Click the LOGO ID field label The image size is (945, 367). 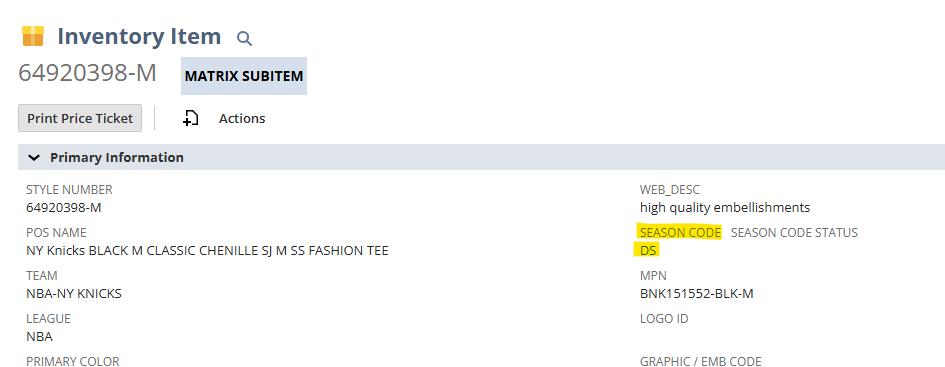tap(664, 319)
